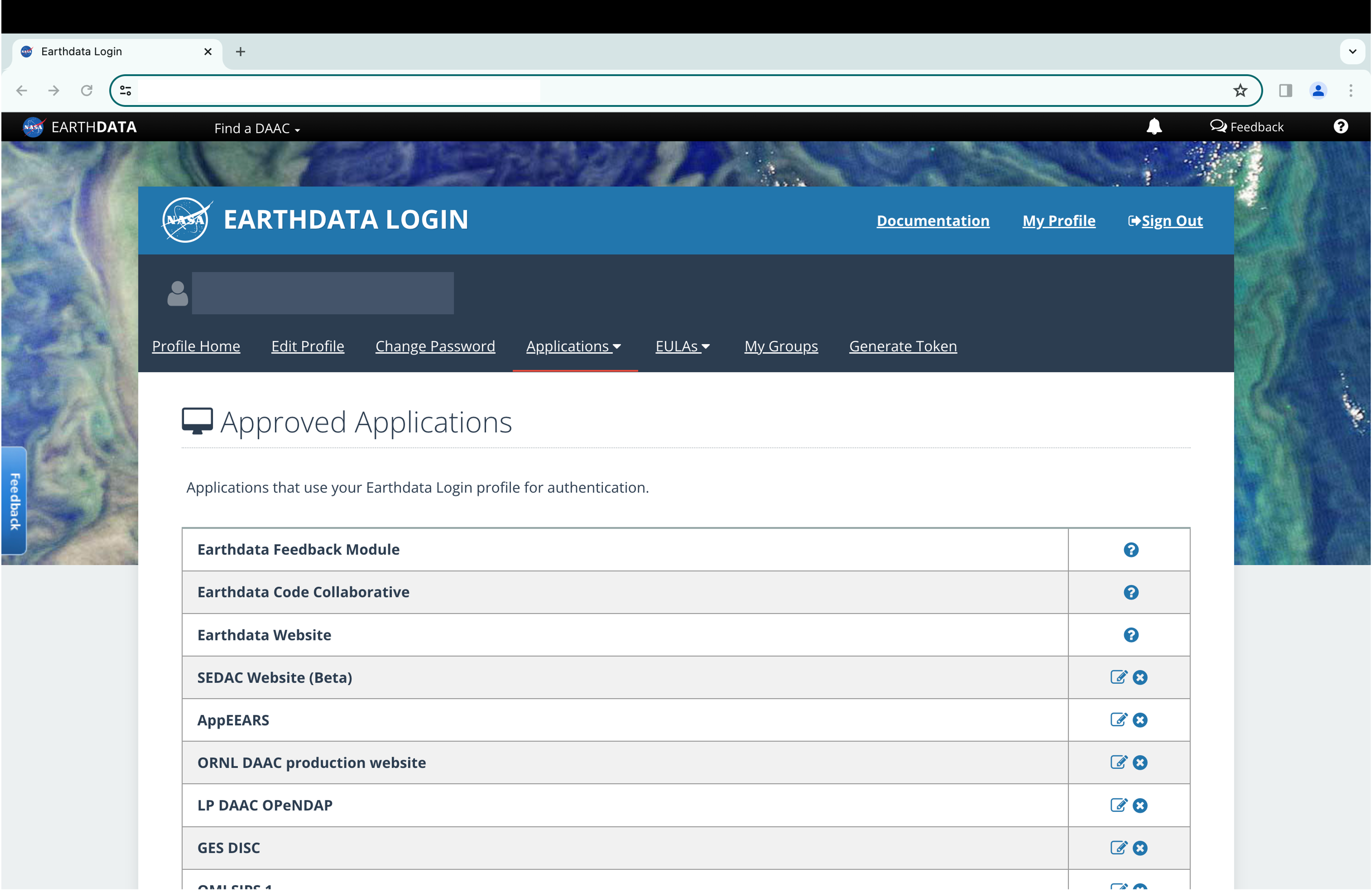The image size is (1372, 890).
Task: Open browser side panel
Action: click(x=1286, y=90)
